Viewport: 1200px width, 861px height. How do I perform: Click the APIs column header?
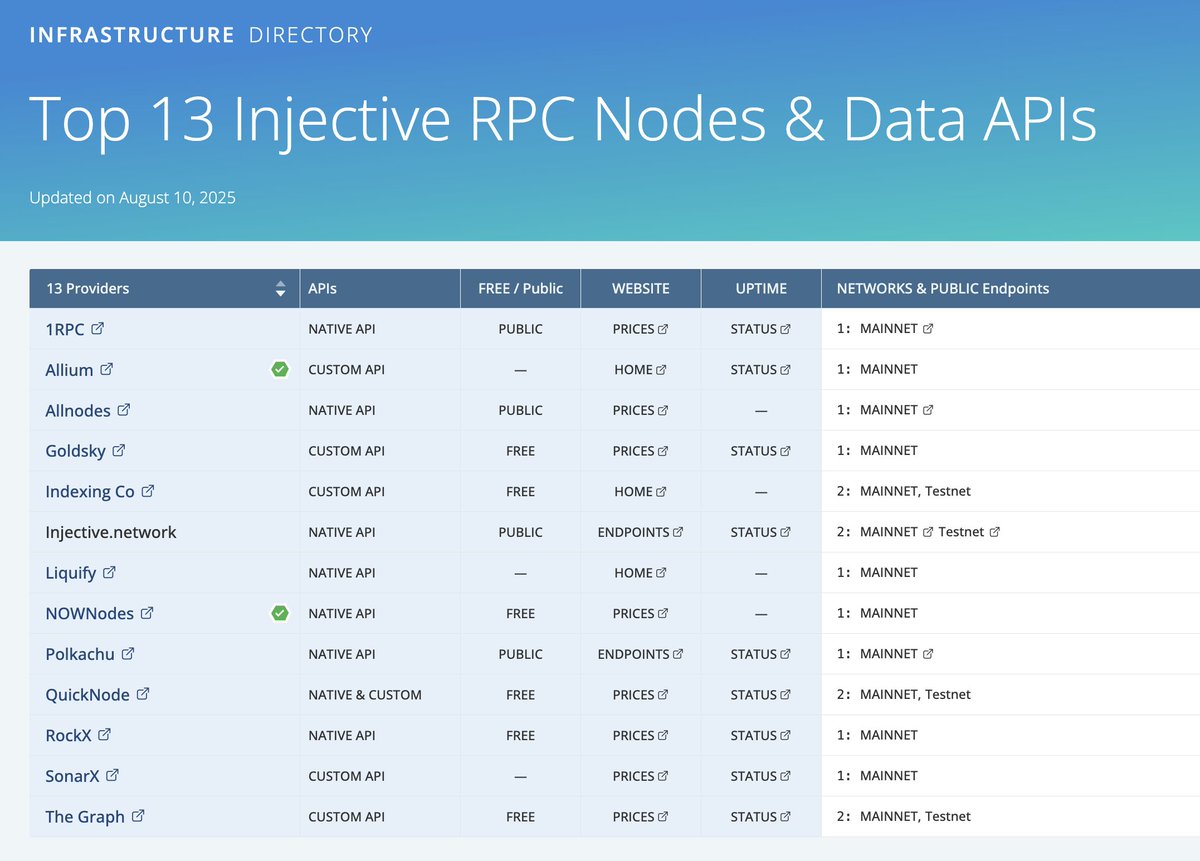pyautogui.click(x=380, y=289)
